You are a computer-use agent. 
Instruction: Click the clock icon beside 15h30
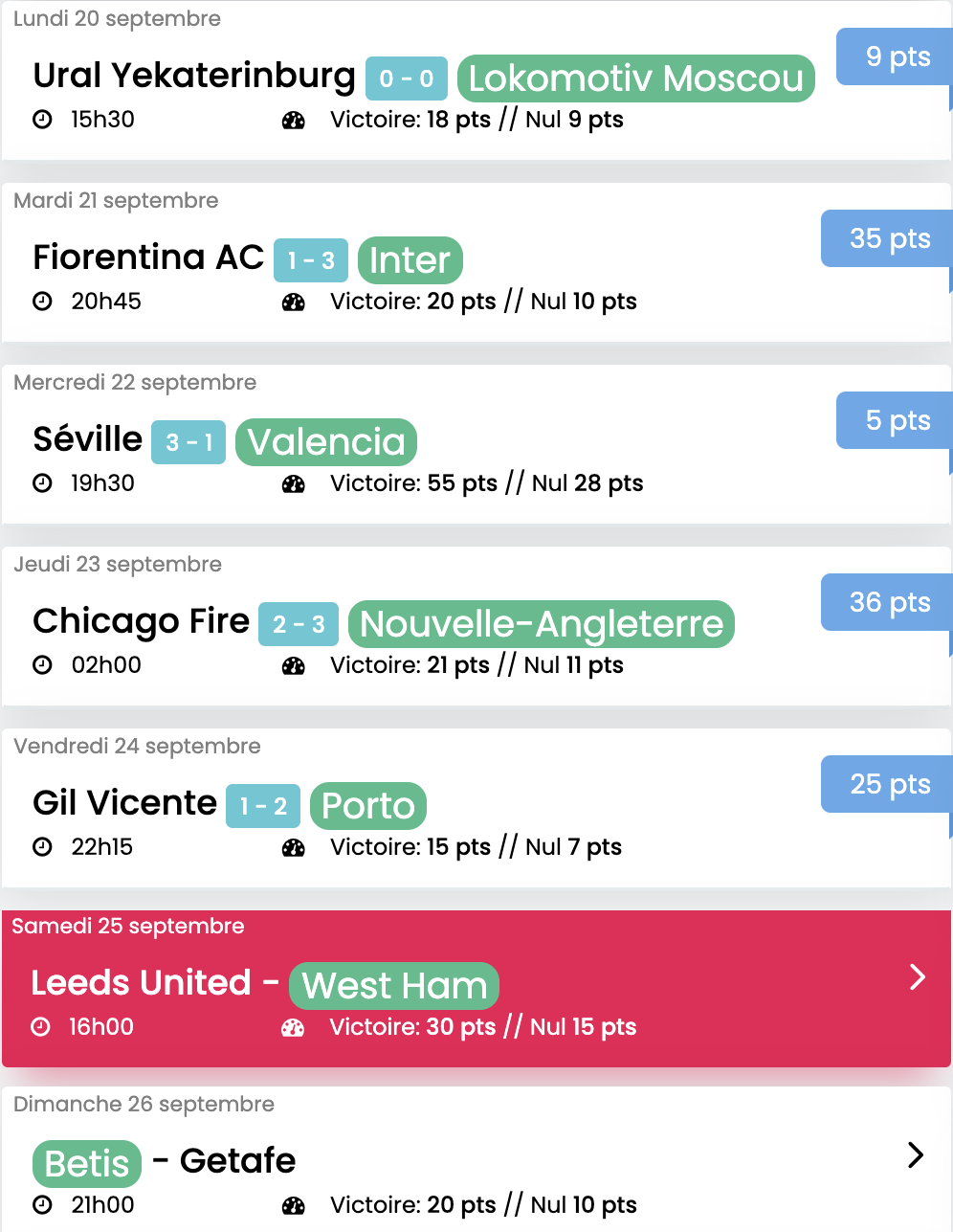(42, 120)
